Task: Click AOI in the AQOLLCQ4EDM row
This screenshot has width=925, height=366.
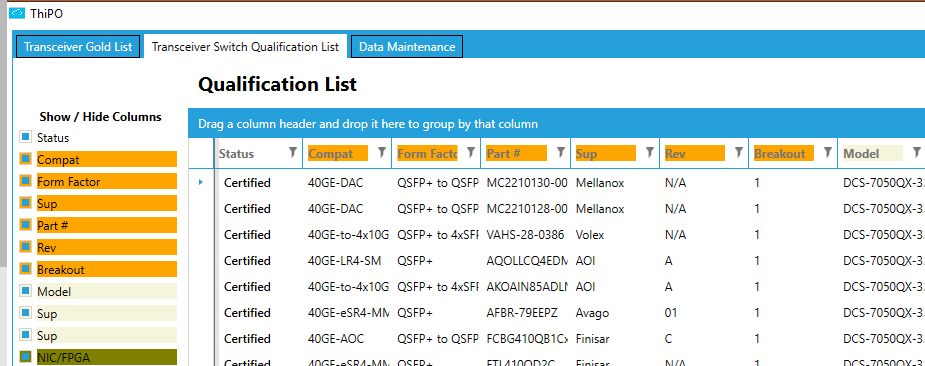Action: tap(585, 261)
